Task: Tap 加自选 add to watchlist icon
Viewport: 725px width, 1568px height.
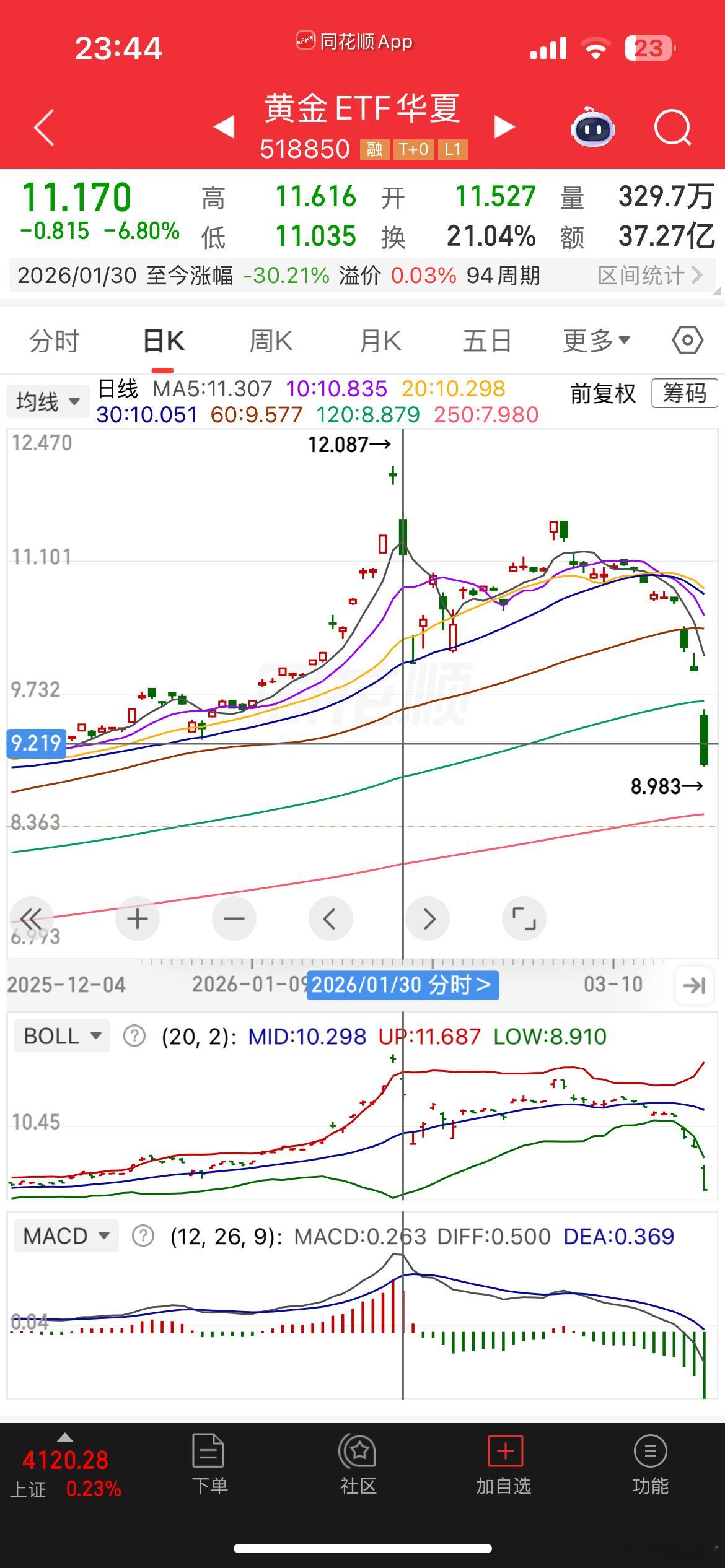Action: click(x=505, y=1450)
